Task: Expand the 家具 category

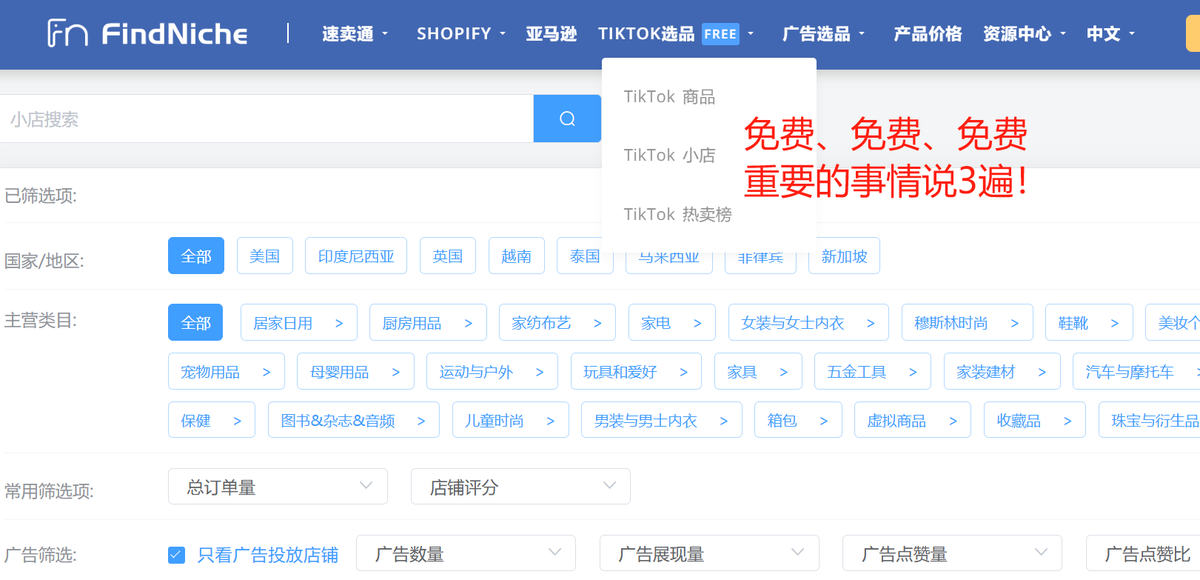Action: click(758, 372)
